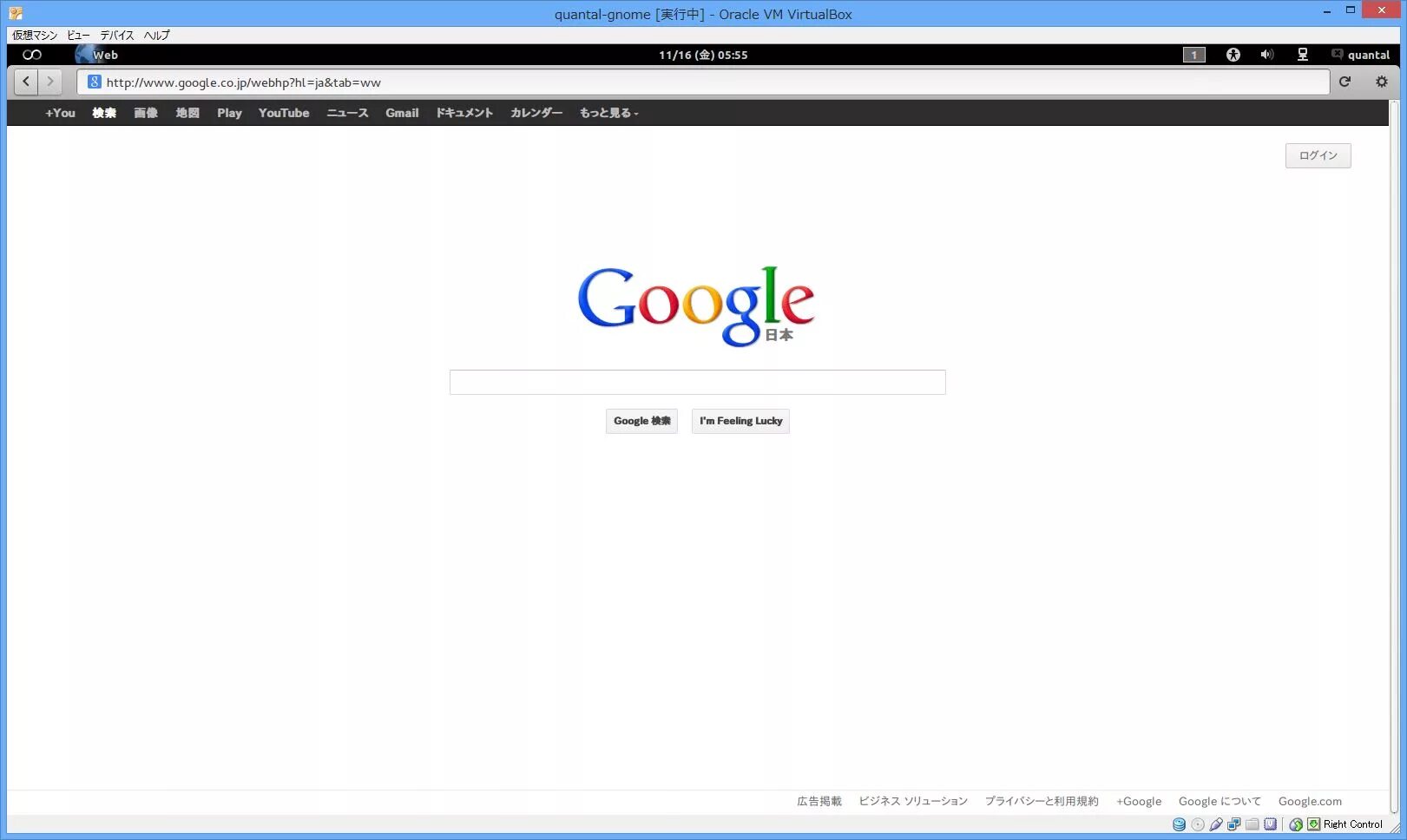Open the プライバシーと利用規約 footer link
Viewport: 1407px width, 840px height.
click(1042, 801)
